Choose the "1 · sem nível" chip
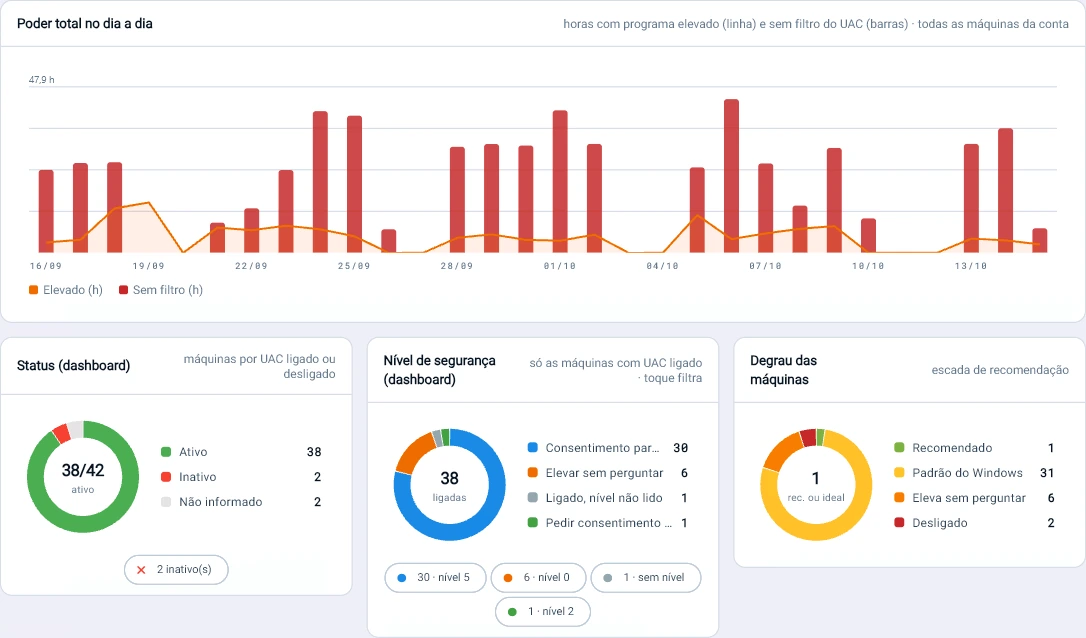This screenshot has height=638, width=1086. (646, 578)
